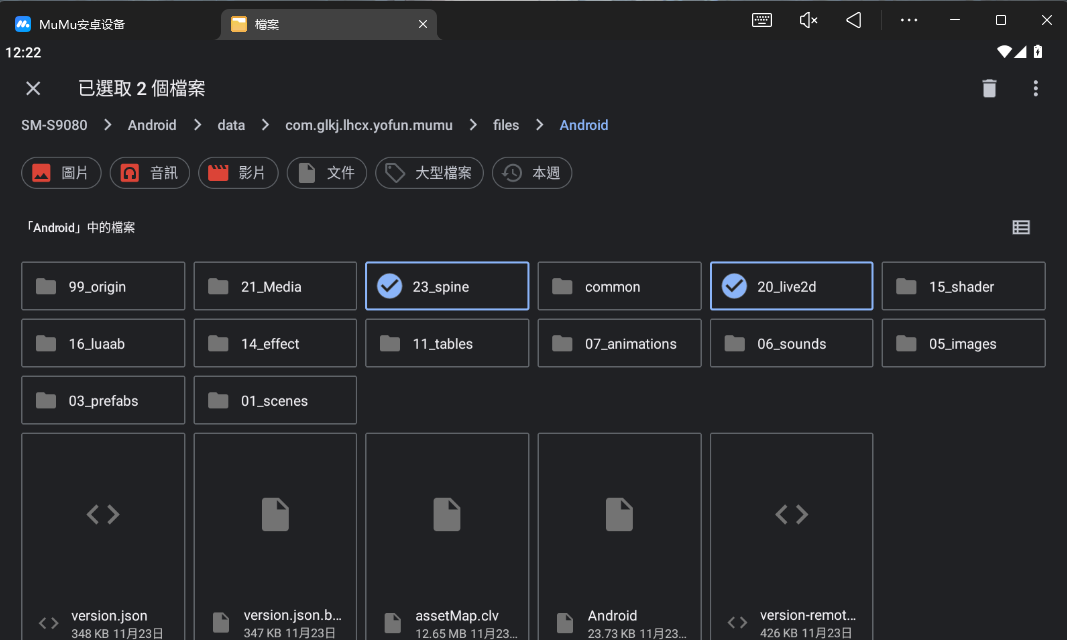Select the common folder
1067x640 pixels.
pyautogui.click(x=619, y=286)
